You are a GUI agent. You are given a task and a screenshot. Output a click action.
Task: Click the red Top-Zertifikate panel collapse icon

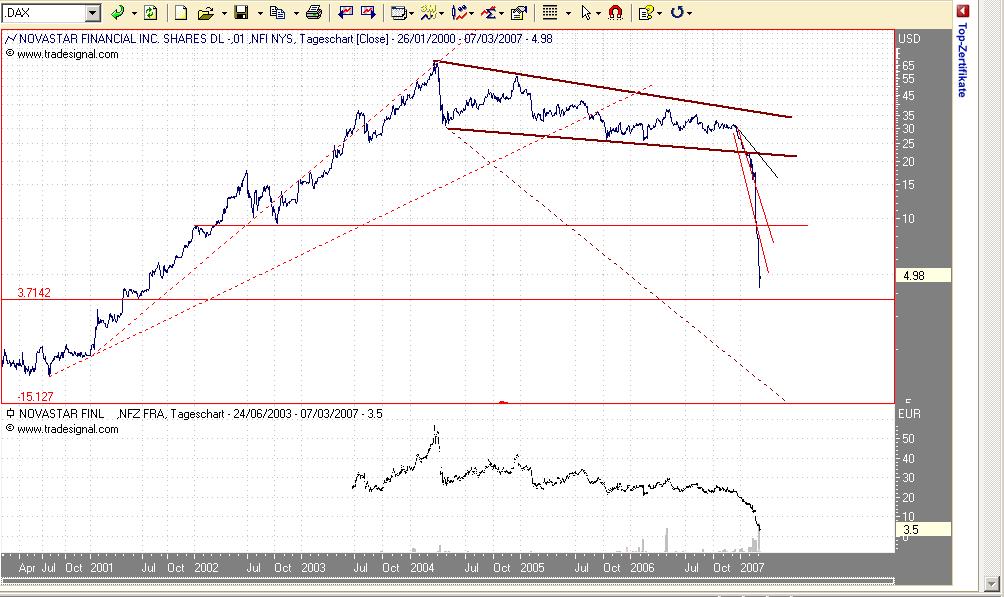tap(962, 11)
